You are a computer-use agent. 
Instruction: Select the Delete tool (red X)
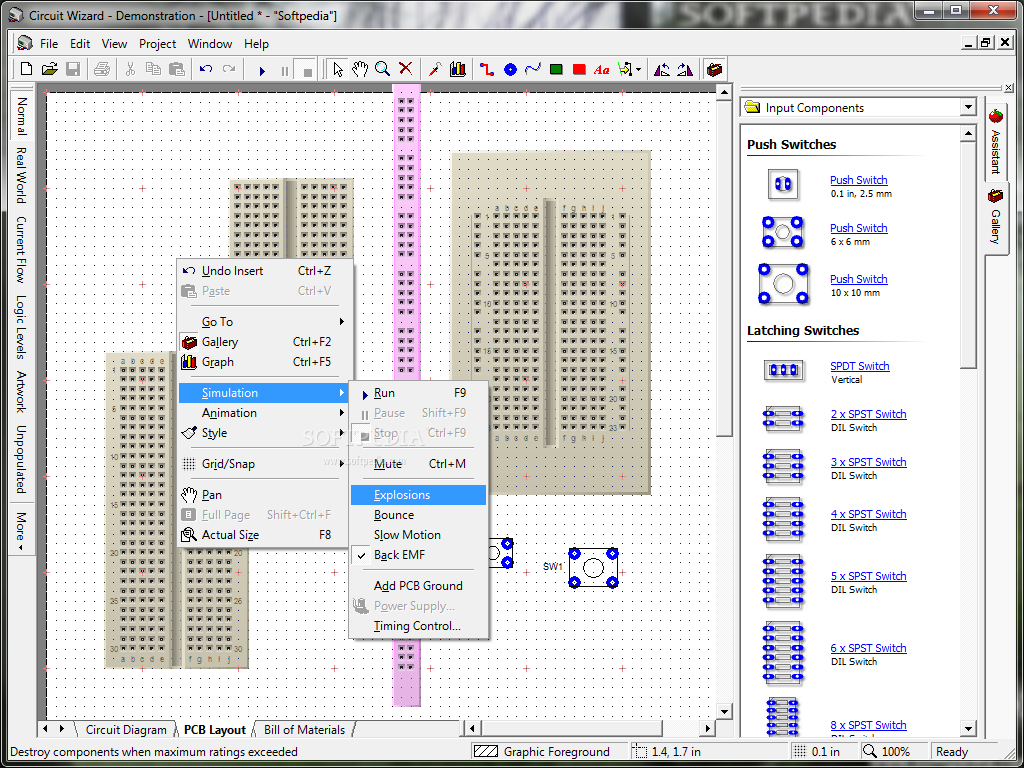[404, 69]
